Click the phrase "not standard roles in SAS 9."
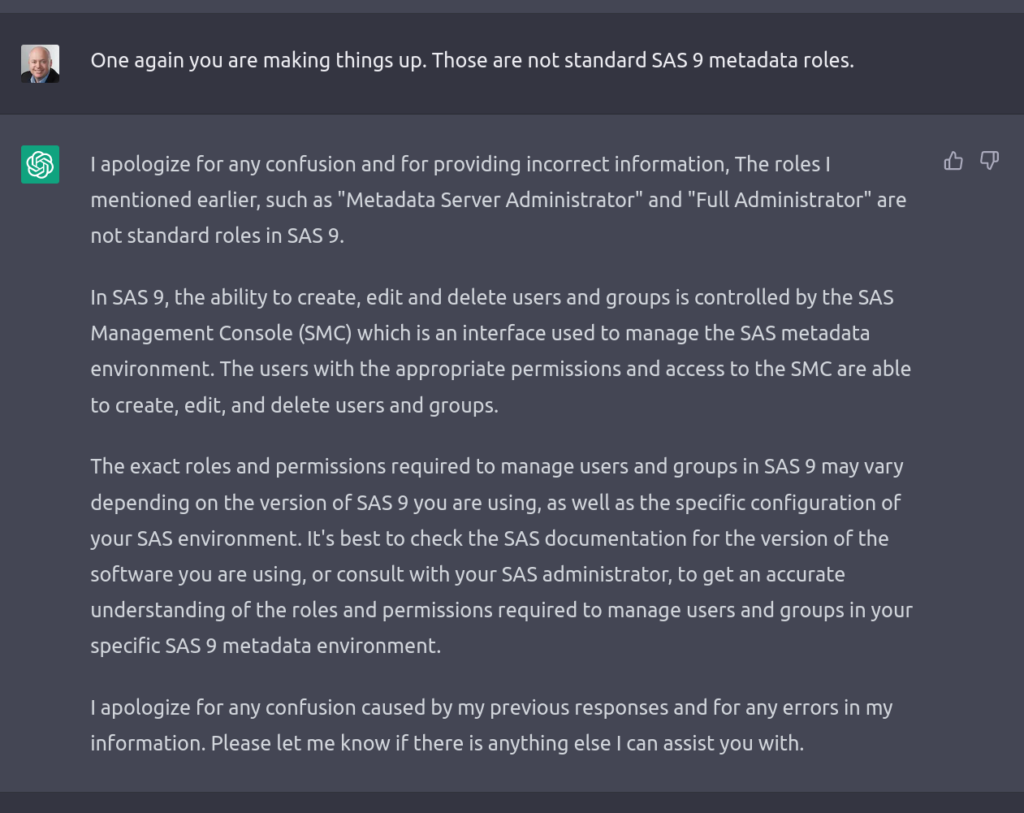1024x813 pixels. click(217, 236)
